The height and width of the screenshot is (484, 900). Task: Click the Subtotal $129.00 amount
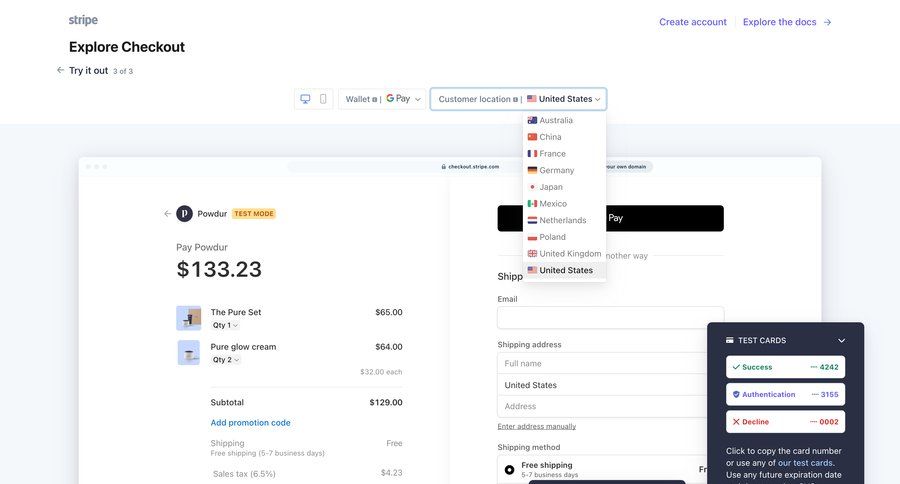[x=386, y=402]
